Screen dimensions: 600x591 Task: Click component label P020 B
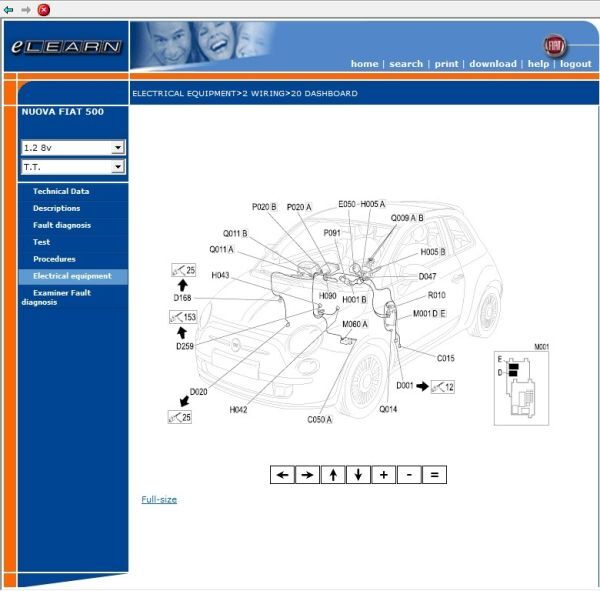tap(264, 207)
